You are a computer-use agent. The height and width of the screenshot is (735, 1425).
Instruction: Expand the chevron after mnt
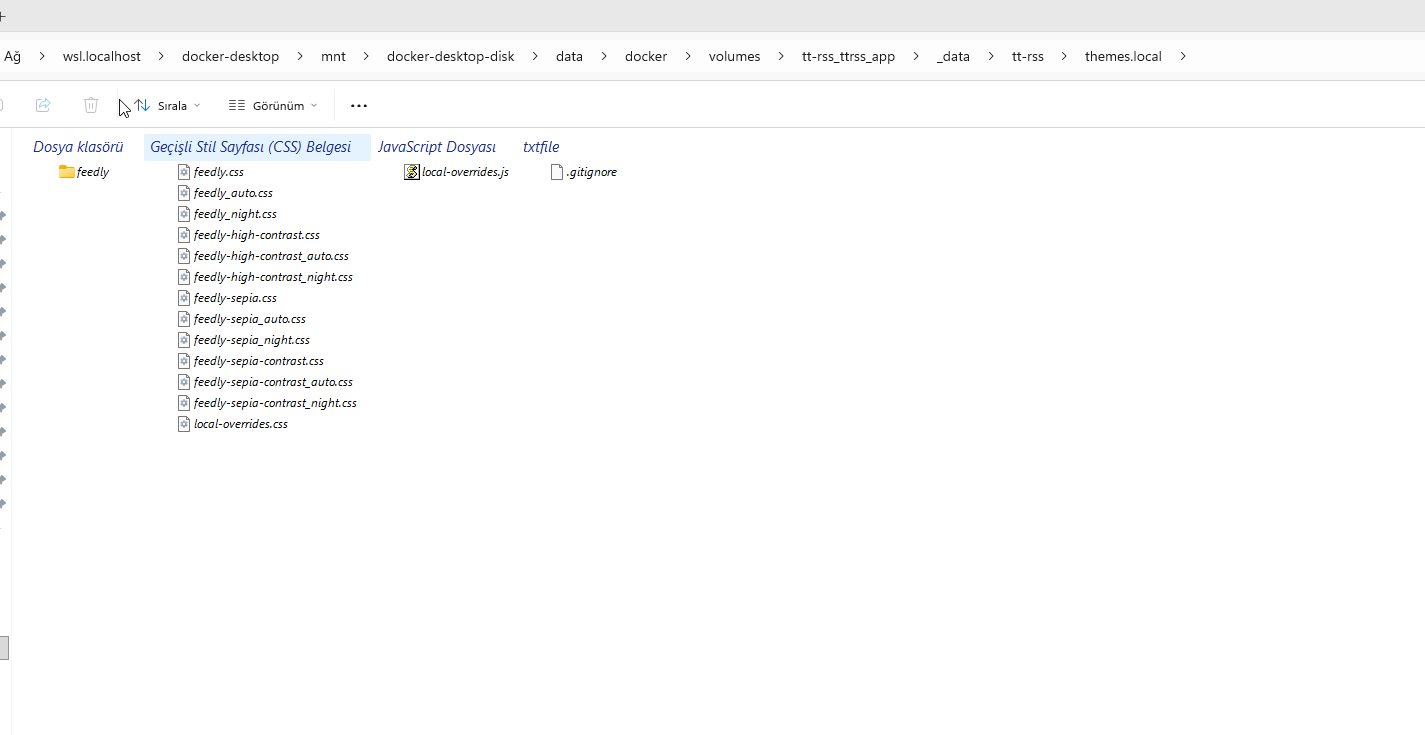click(x=367, y=56)
